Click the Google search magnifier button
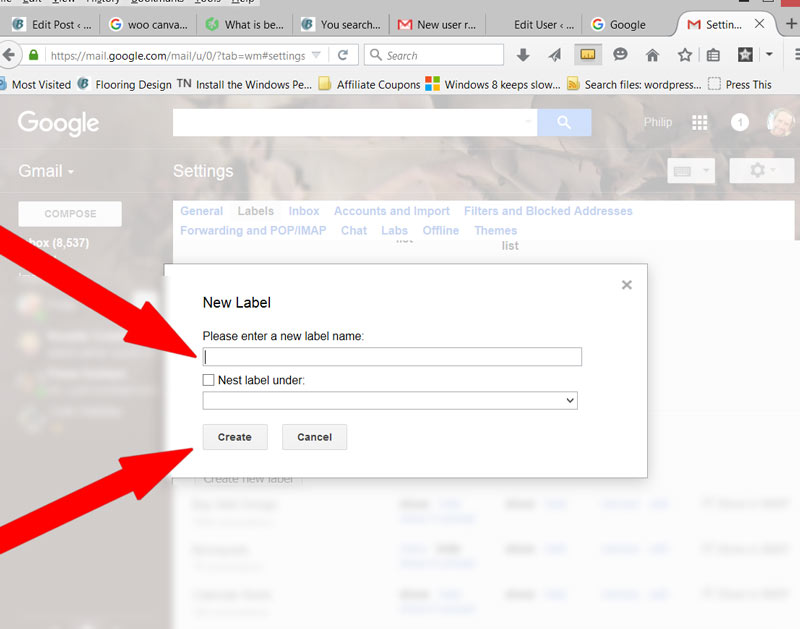 click(564, 122)
